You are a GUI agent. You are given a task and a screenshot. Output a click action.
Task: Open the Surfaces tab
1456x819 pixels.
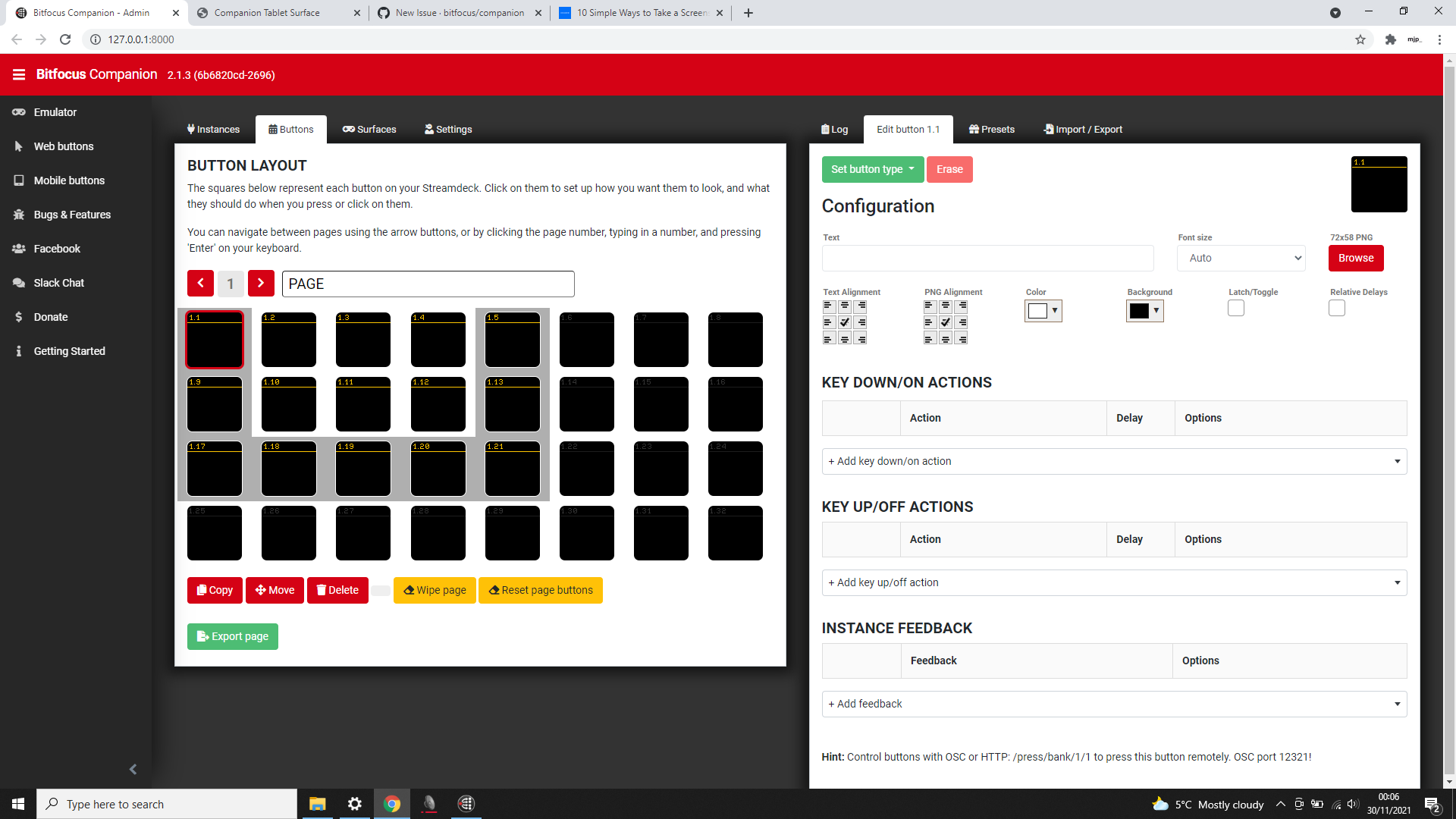tap(369, 129)
